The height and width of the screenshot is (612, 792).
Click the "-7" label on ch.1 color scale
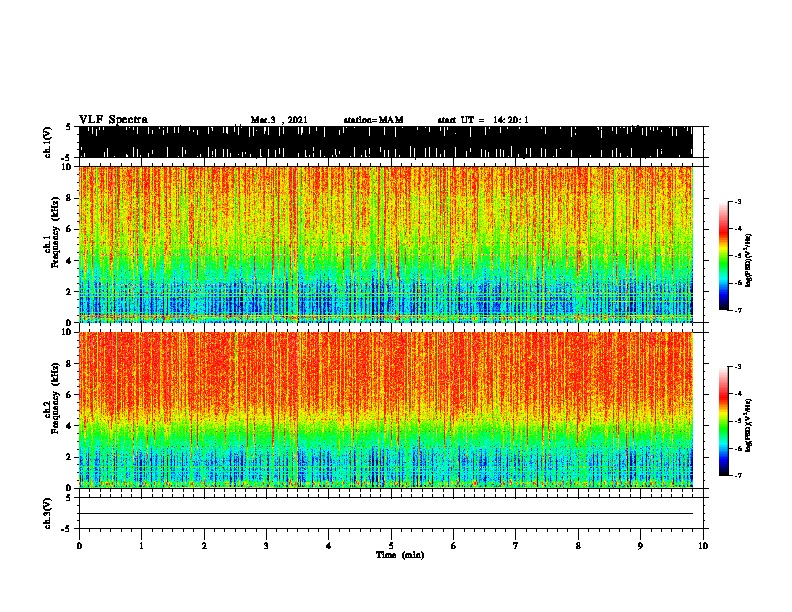tap(738, 310)
